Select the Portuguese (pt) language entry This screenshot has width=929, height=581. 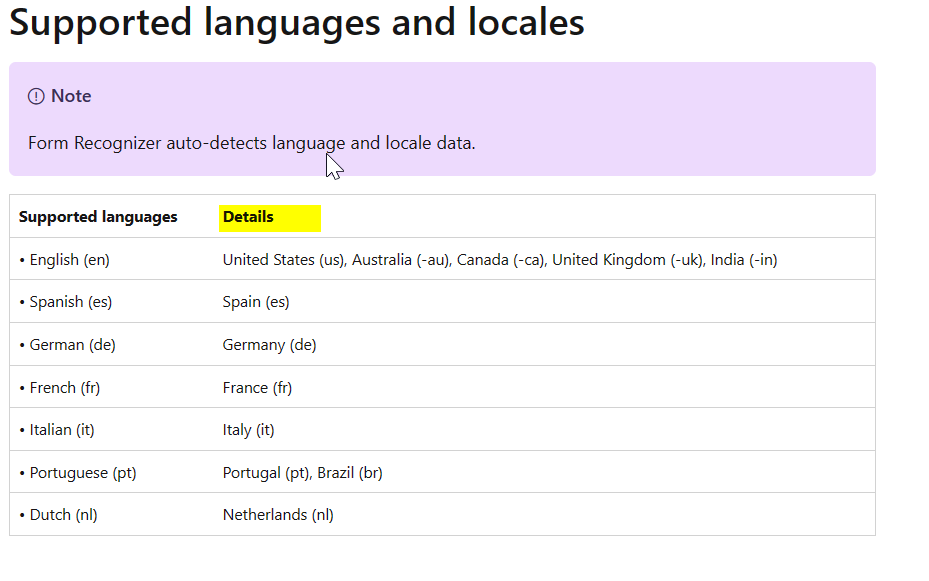coord(78,473)
